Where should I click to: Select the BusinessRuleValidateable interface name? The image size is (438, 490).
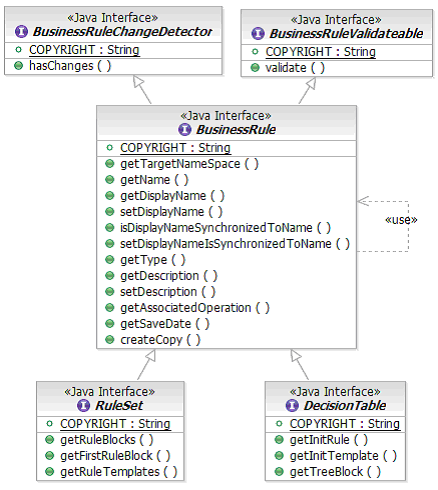coord(346,33)
